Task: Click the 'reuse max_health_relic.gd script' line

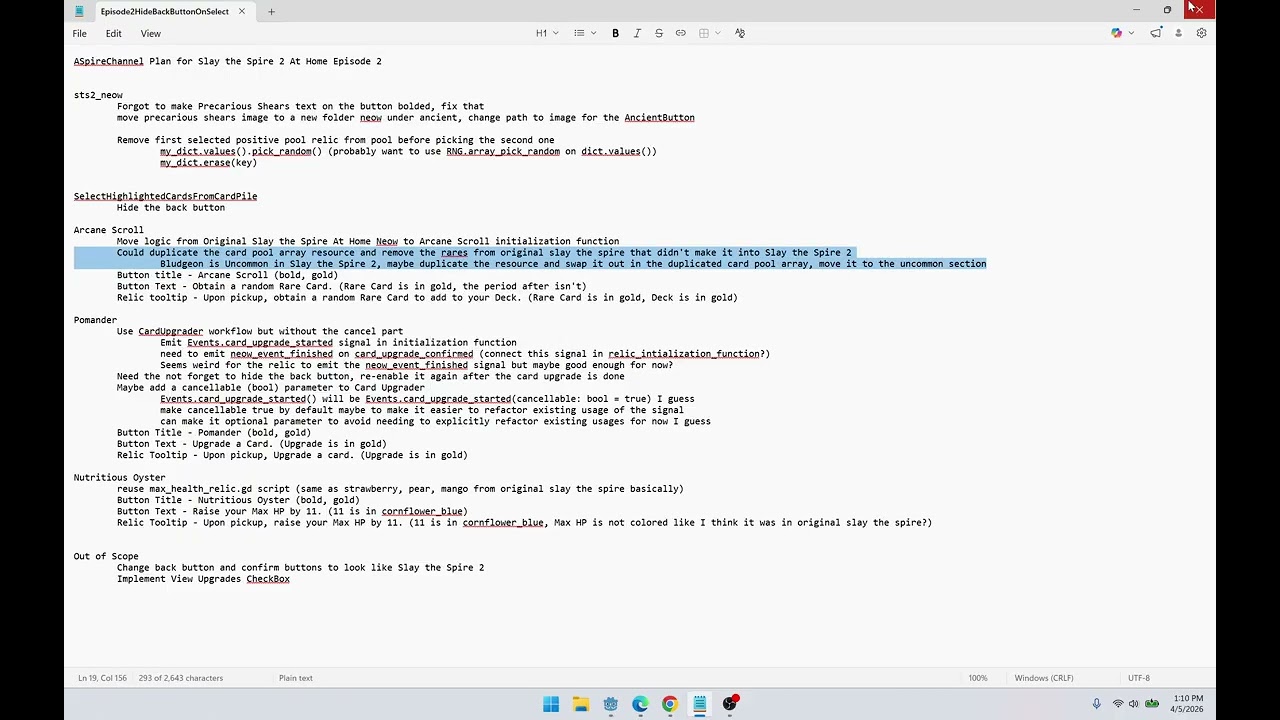Action: point(400,489)
